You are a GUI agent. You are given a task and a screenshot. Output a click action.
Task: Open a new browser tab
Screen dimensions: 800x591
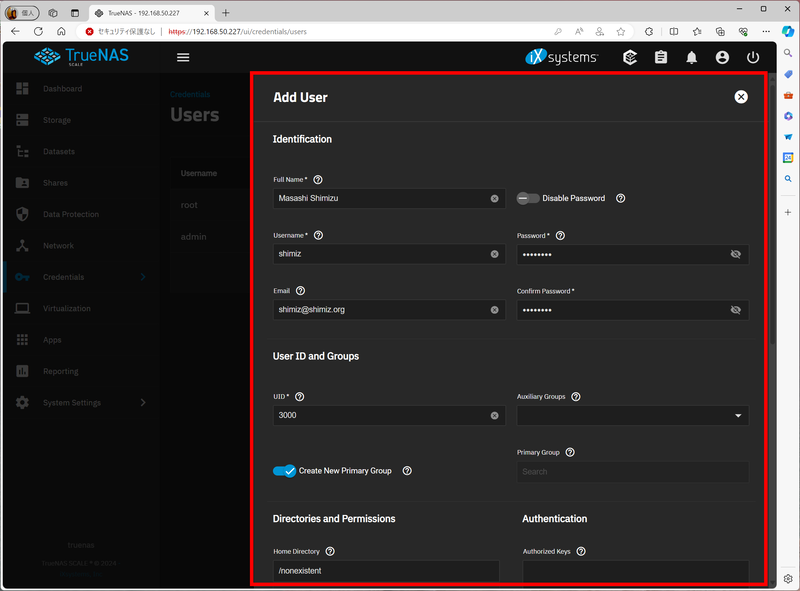tap(226, 13)
